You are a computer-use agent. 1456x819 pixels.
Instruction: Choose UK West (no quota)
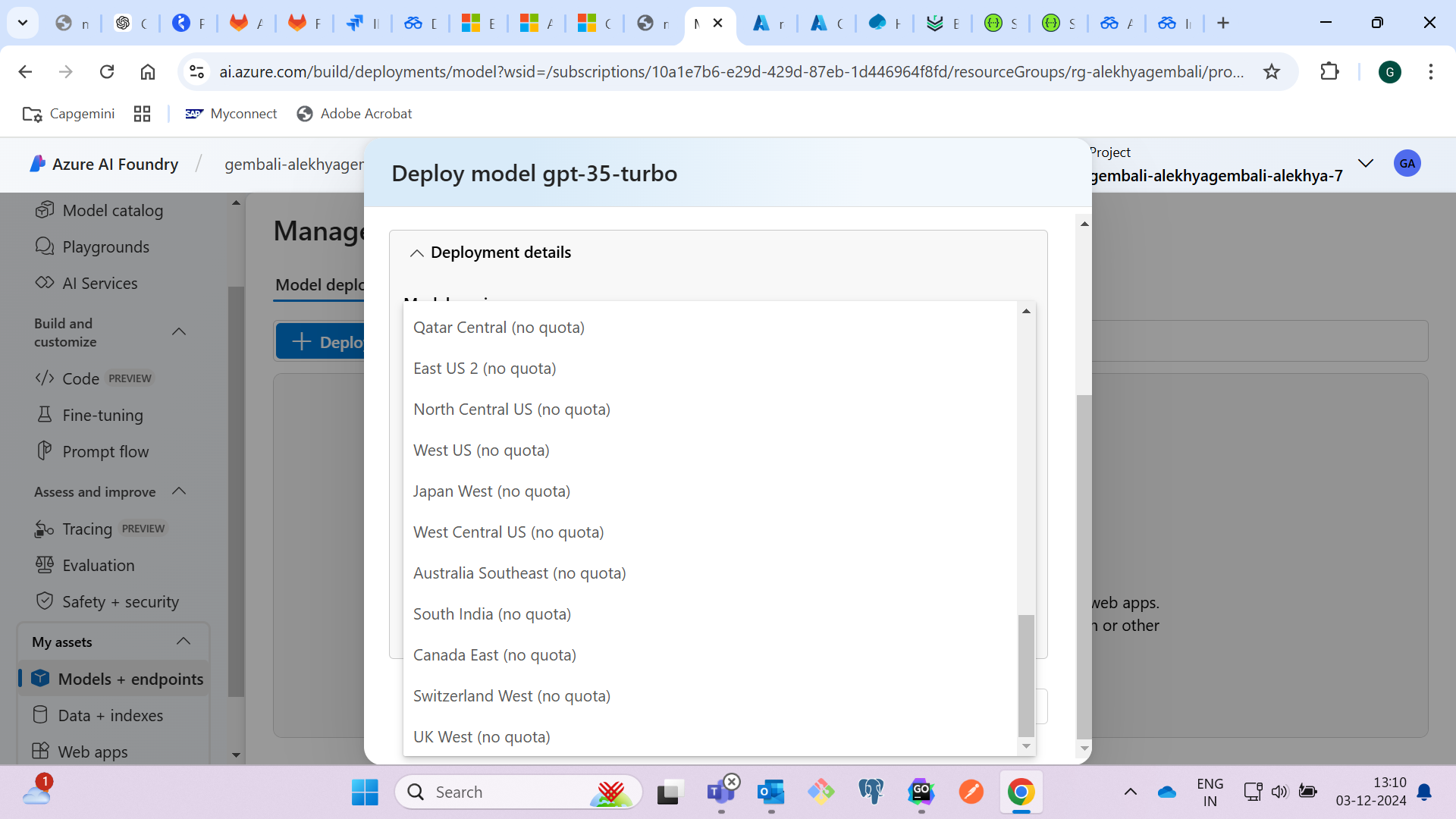(710, 737)
